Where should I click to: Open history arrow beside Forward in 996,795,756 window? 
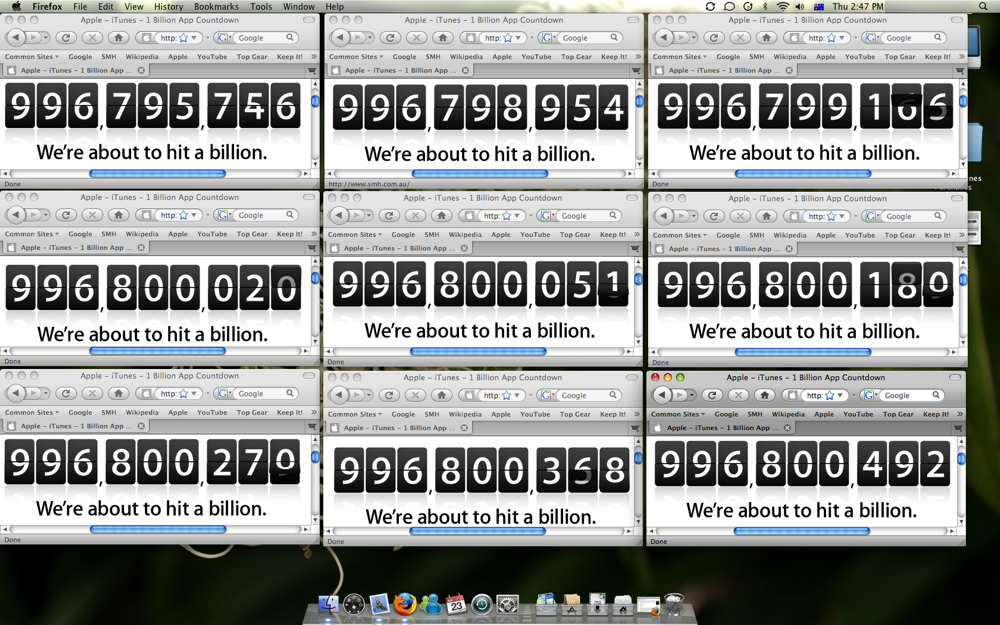pos(45,38)
